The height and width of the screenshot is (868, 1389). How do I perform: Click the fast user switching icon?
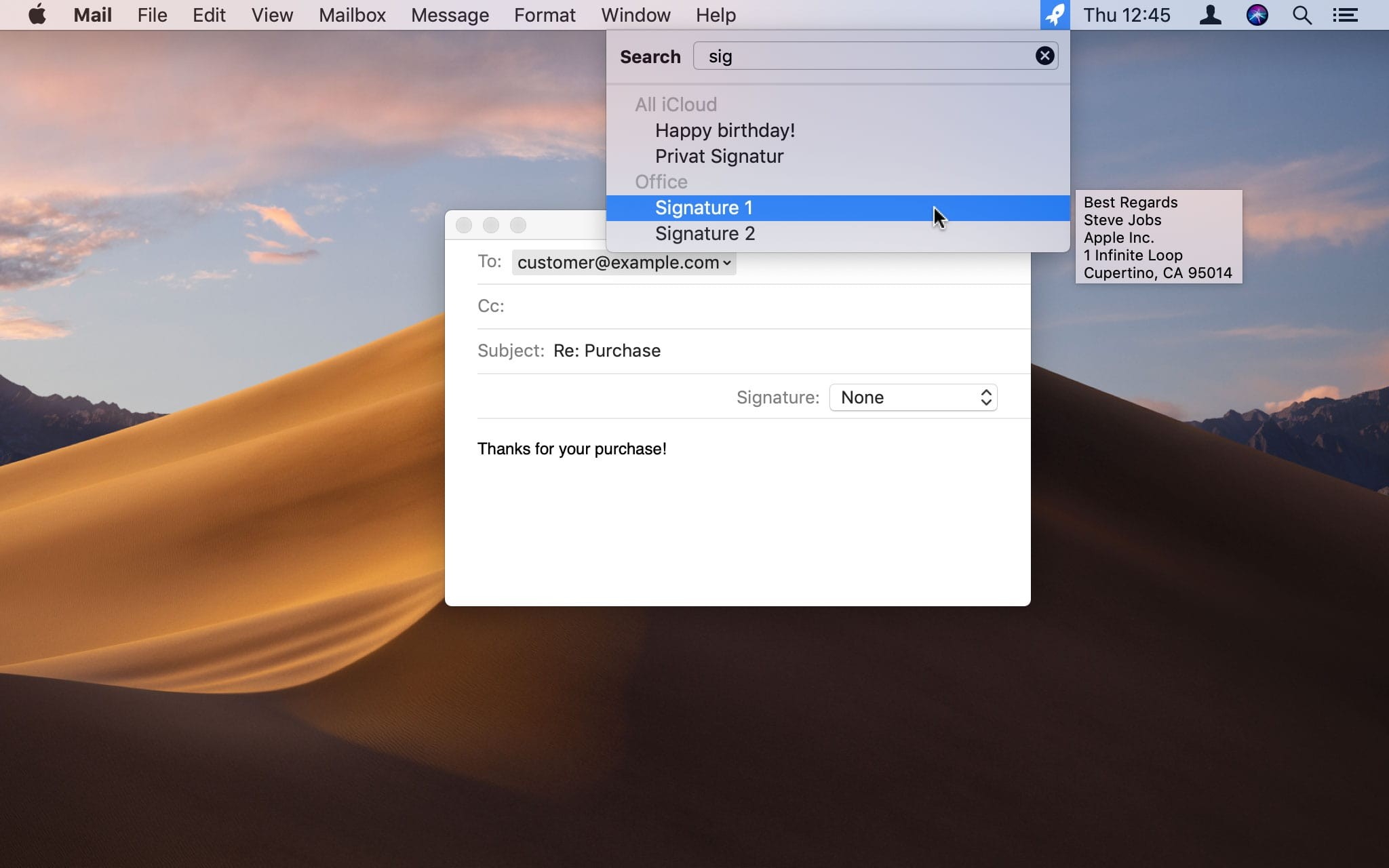pyautogui.click(x=1211, y=14)
